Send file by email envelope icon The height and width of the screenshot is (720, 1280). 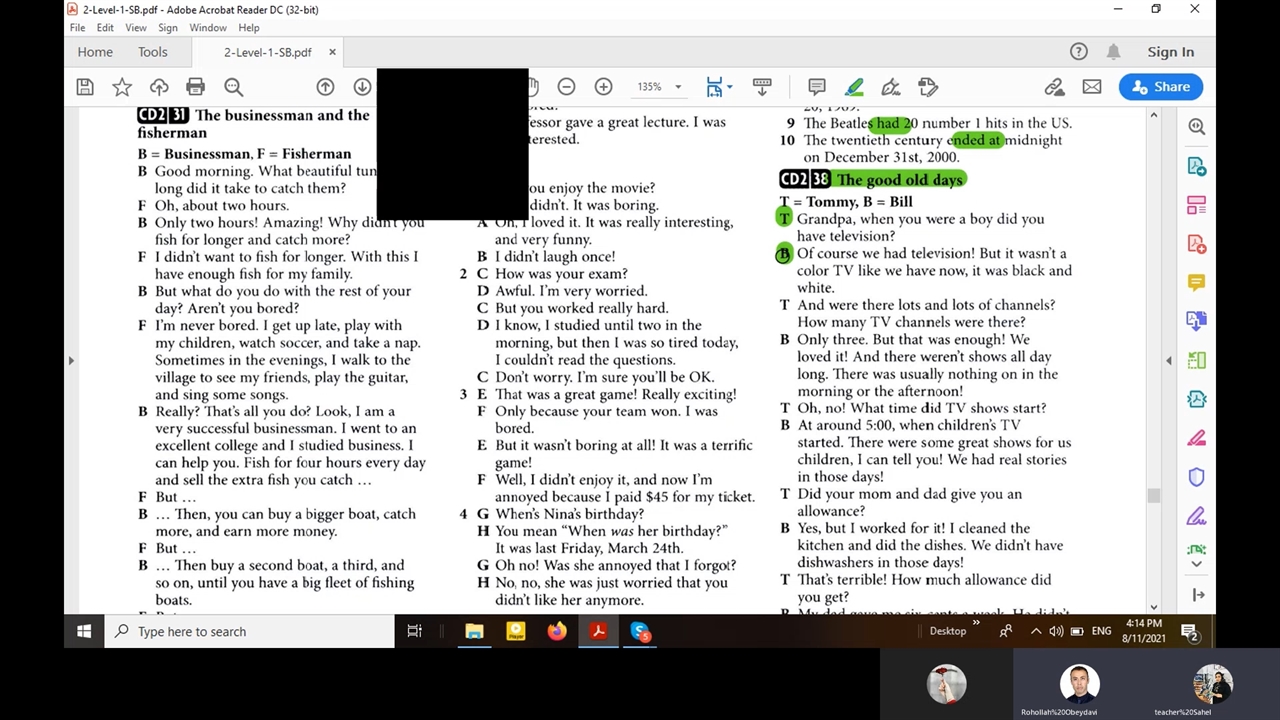coord(1092,87)
